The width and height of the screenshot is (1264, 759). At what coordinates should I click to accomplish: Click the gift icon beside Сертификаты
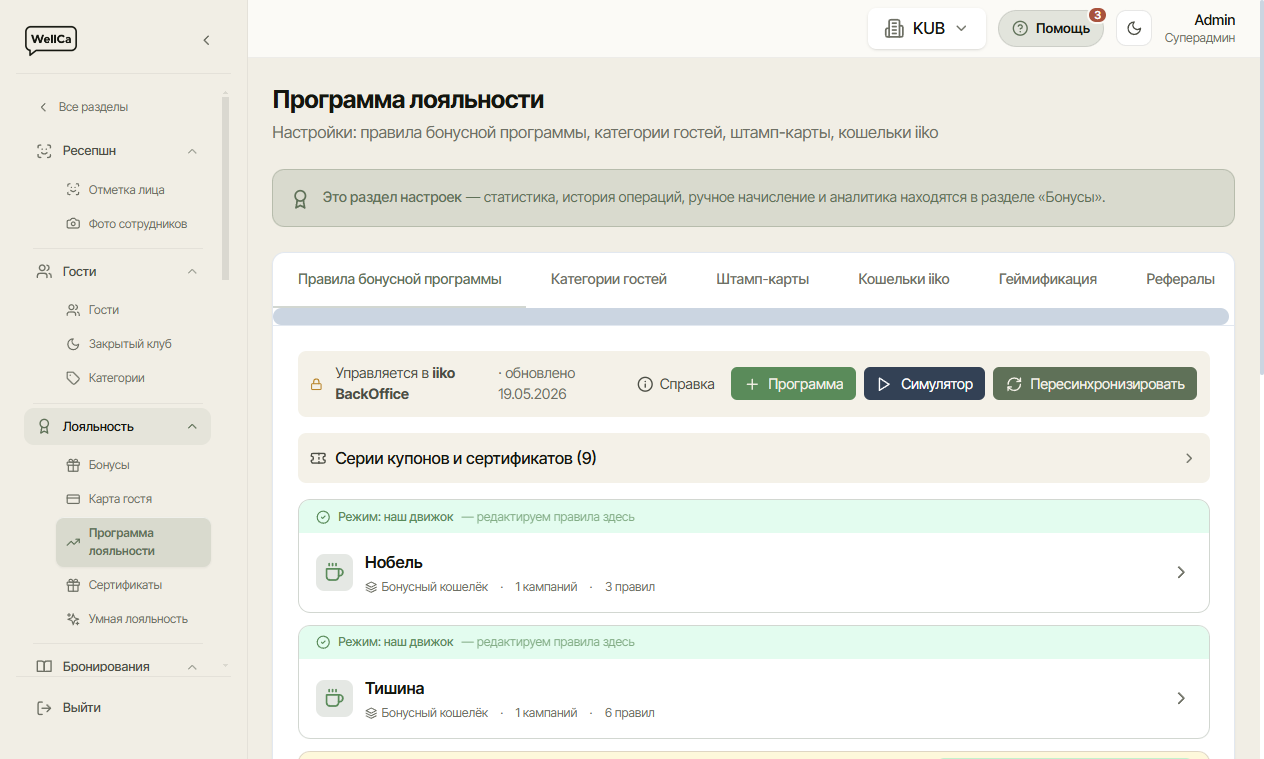[x=73, y=585]
